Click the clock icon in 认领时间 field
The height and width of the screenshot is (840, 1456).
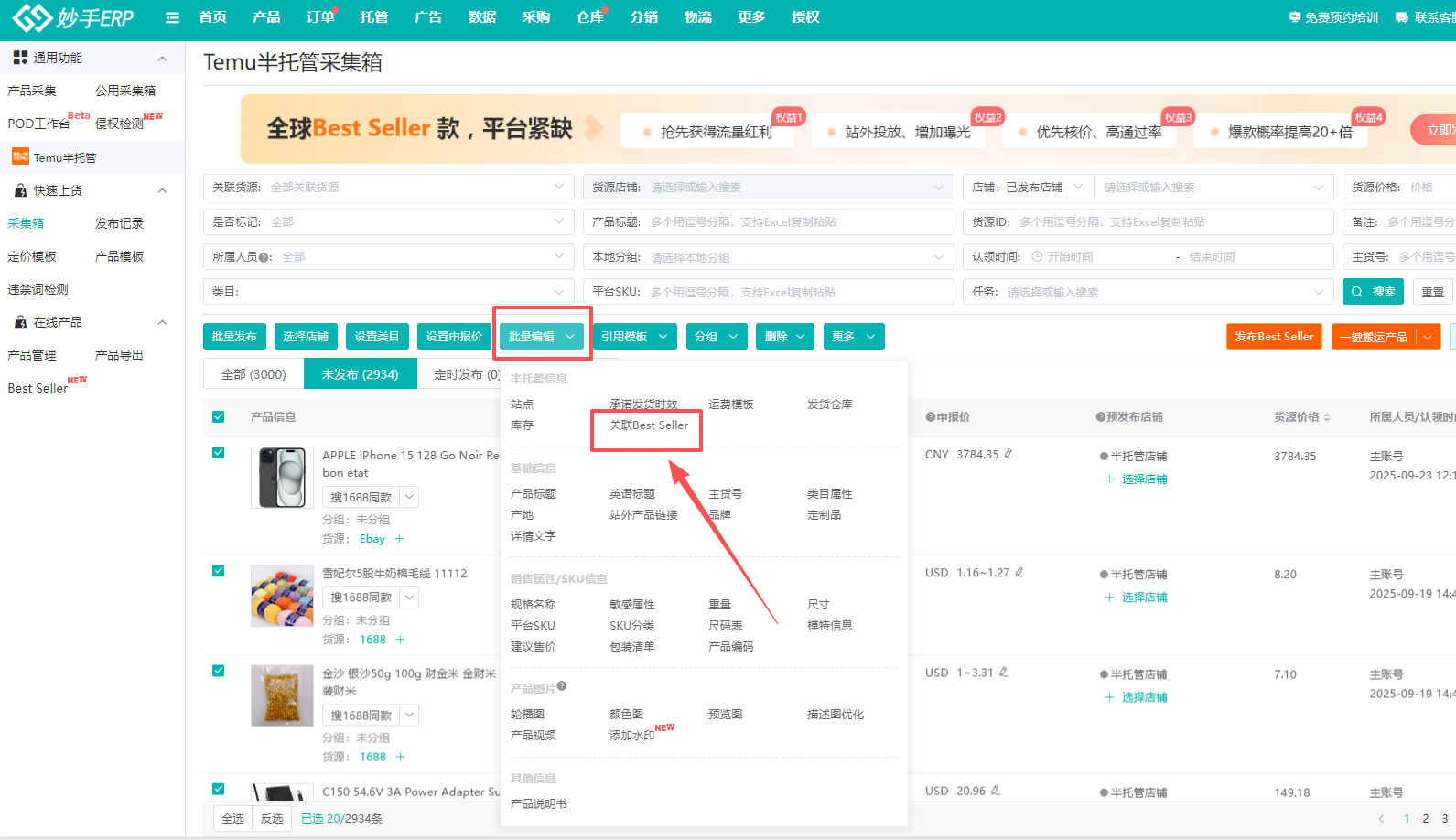pos(1037,257)
